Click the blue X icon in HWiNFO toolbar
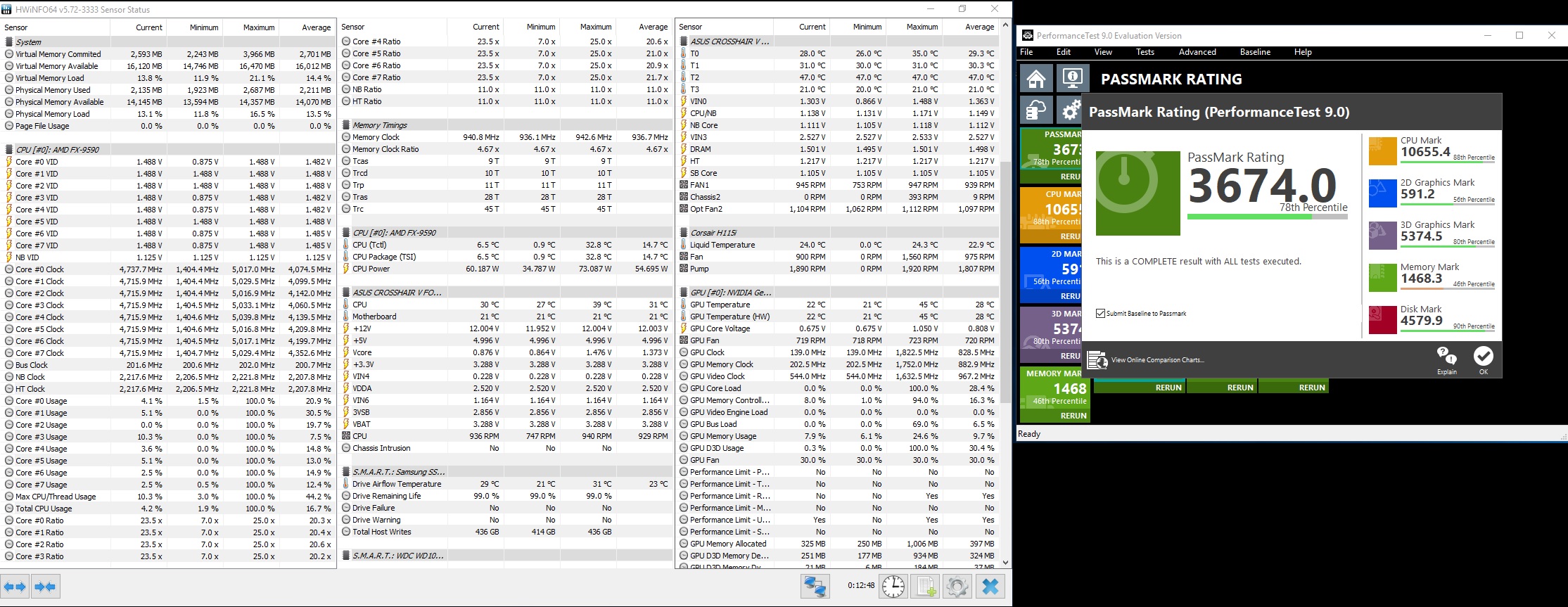1568x607 pixels. pyautogui.click(x=990, y=586)
